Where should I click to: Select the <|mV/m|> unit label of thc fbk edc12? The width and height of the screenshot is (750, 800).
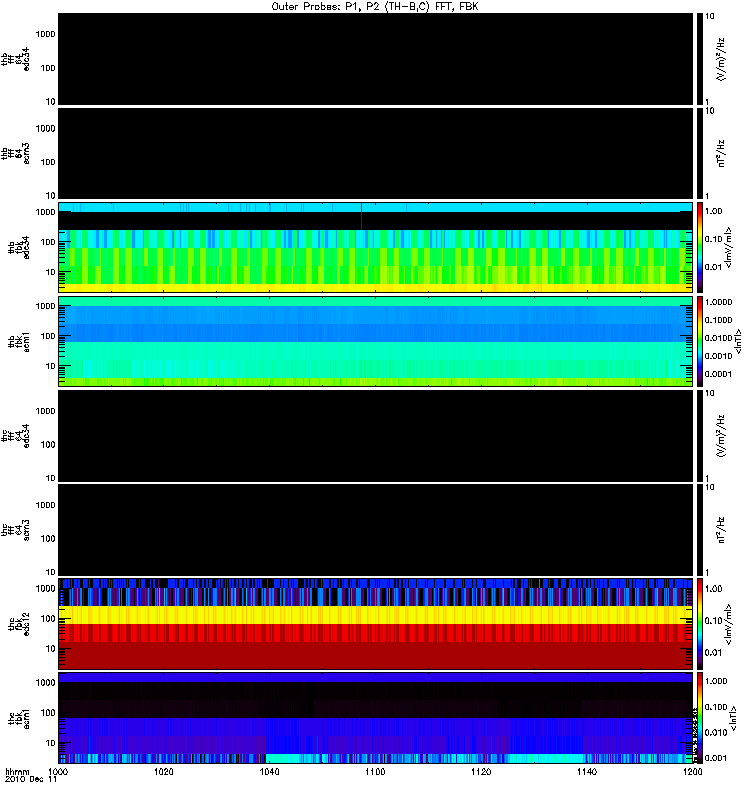(x=729, y=624)
